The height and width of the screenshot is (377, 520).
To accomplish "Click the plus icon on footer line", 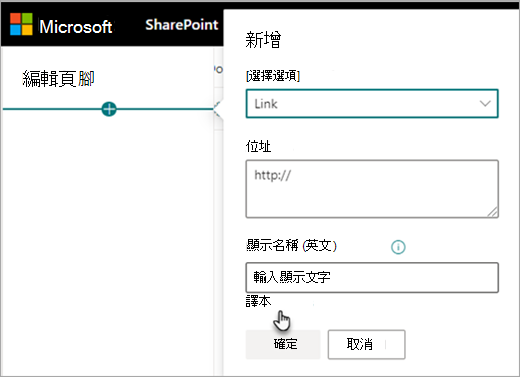I will pyautogui.click(x=109, y=109).
